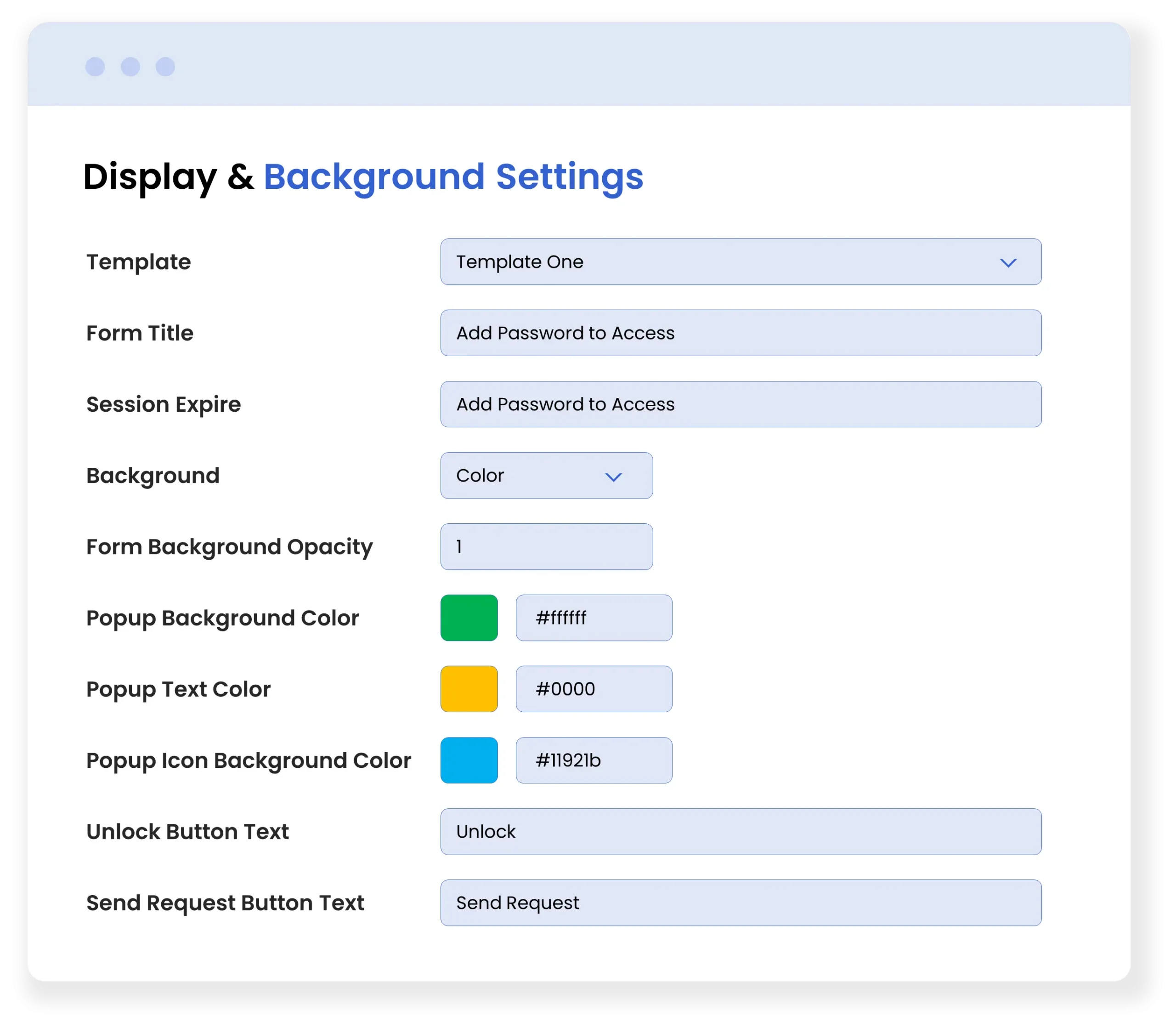Edit the Form Background Opacity field
Image resolution: width=1176 pixels, height=1027 pixels.
546,547
